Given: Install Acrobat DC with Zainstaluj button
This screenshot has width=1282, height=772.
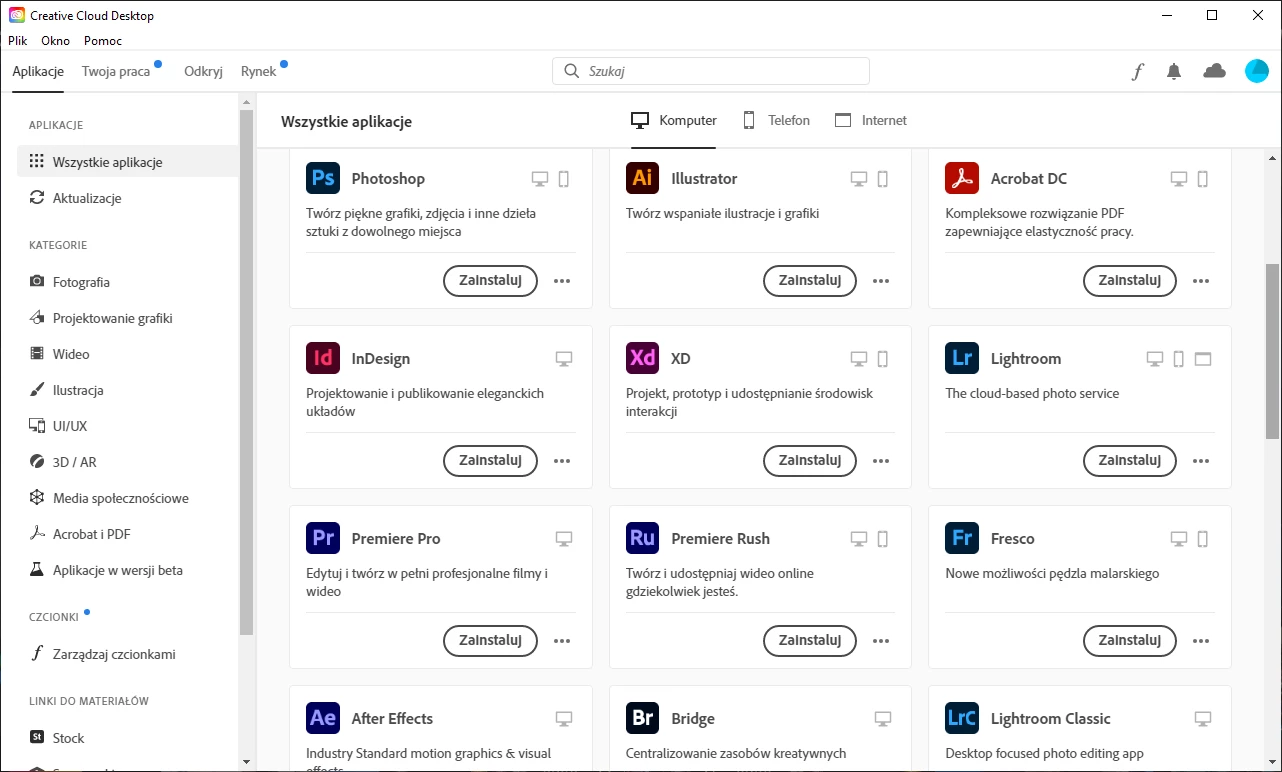Looking at the screenshot, I should point(1129,281).
